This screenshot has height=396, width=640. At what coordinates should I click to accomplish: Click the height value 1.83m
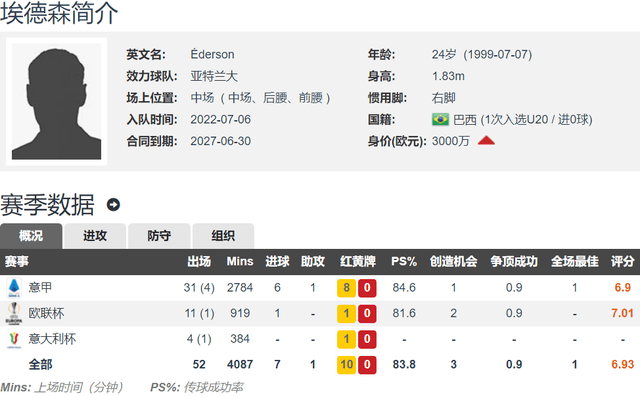[448, 76]
